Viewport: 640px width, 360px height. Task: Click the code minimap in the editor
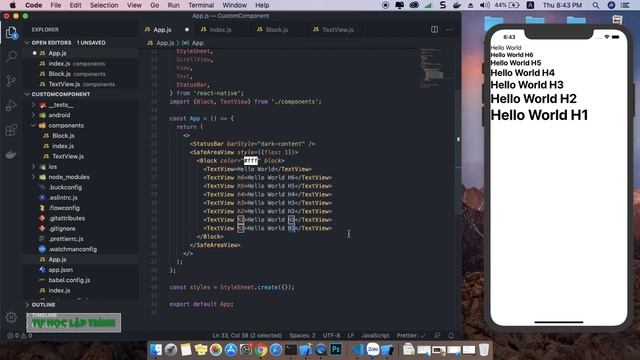coord(433,67)
